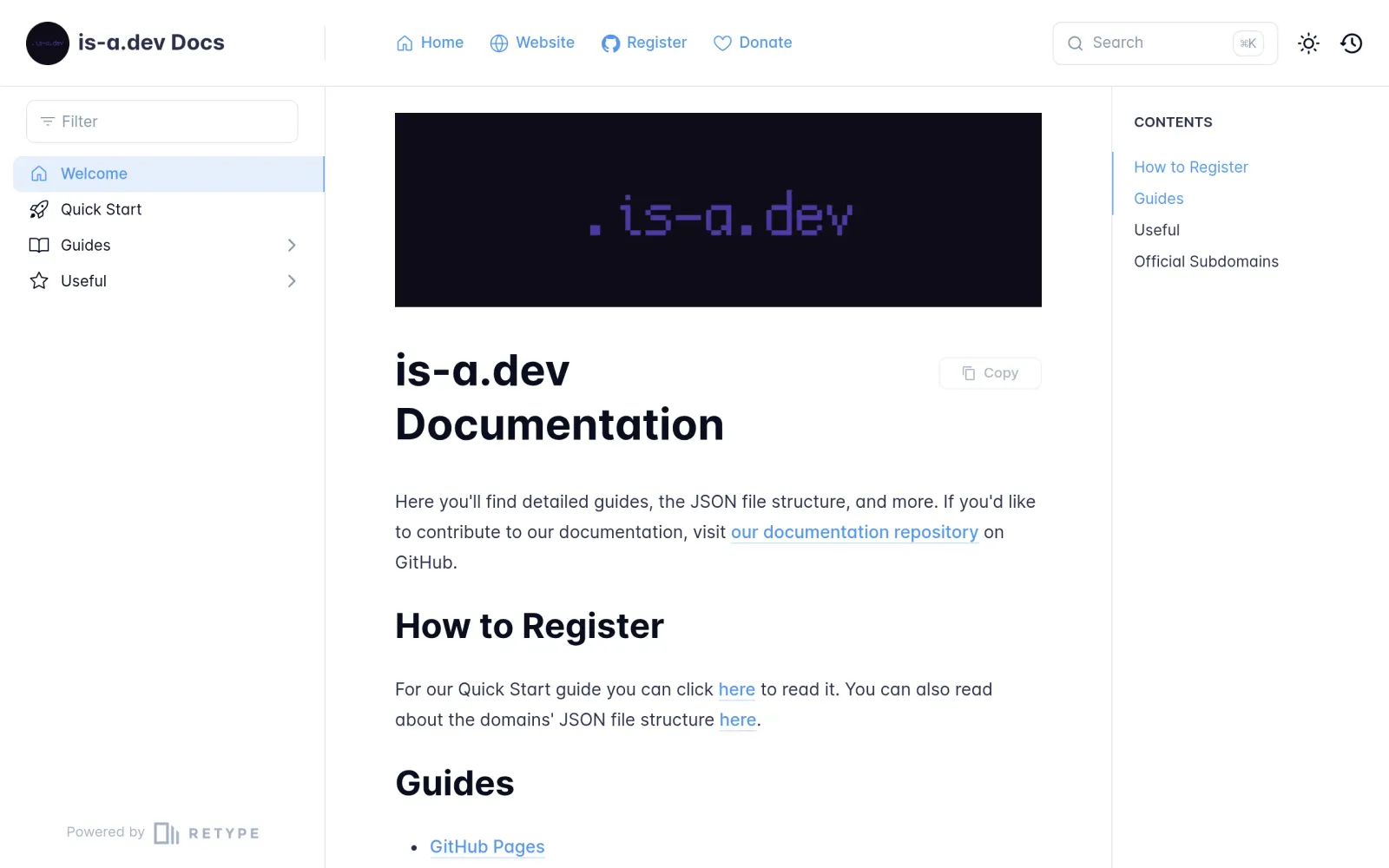This screenshot has height=868, width=1389.
Task: Click the .is-a.dev banner image
Action: [x=718, y=210]
